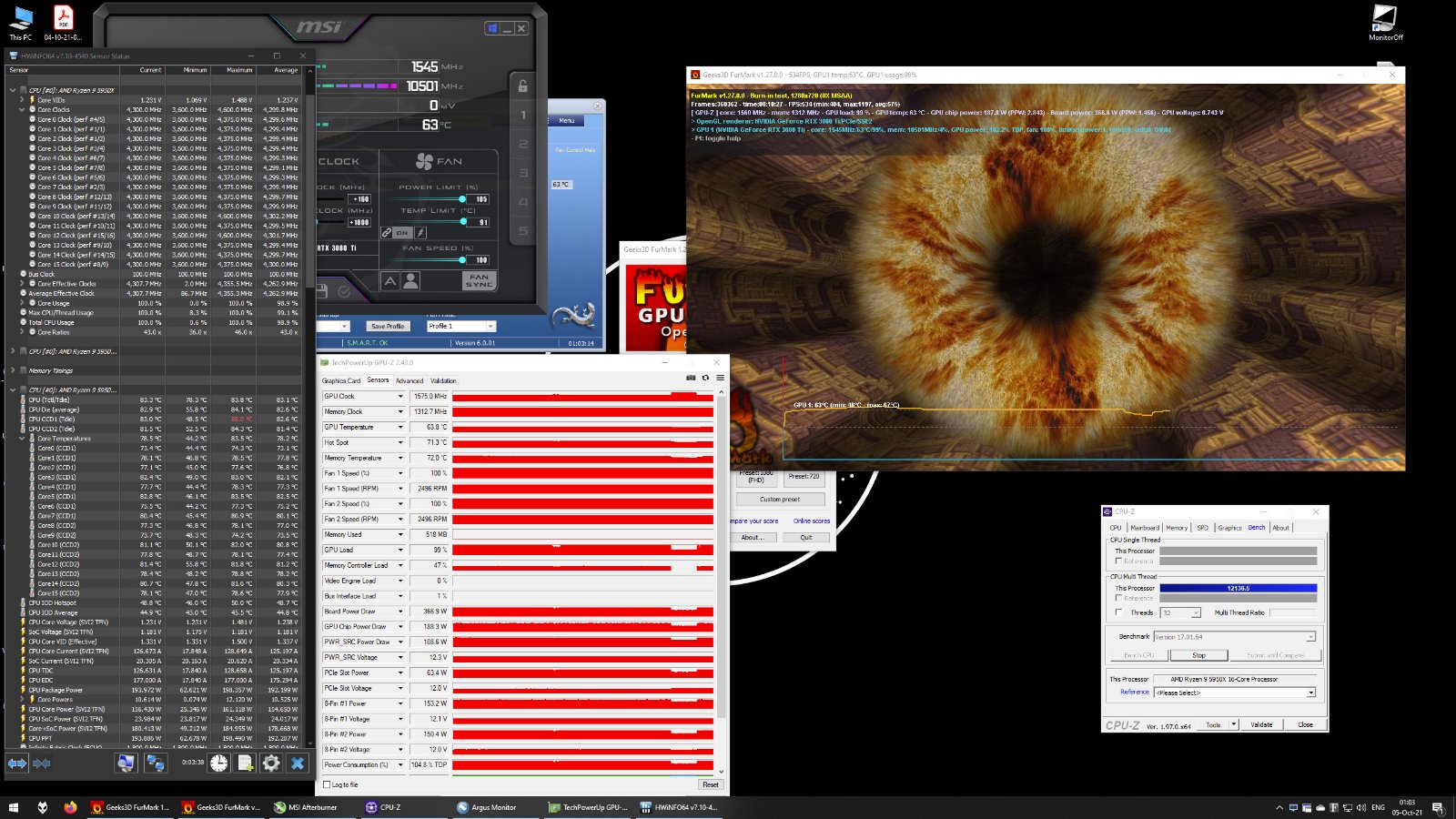
Task: Click the Afterburner Power Limit slider handle
Action: point(463,198)
